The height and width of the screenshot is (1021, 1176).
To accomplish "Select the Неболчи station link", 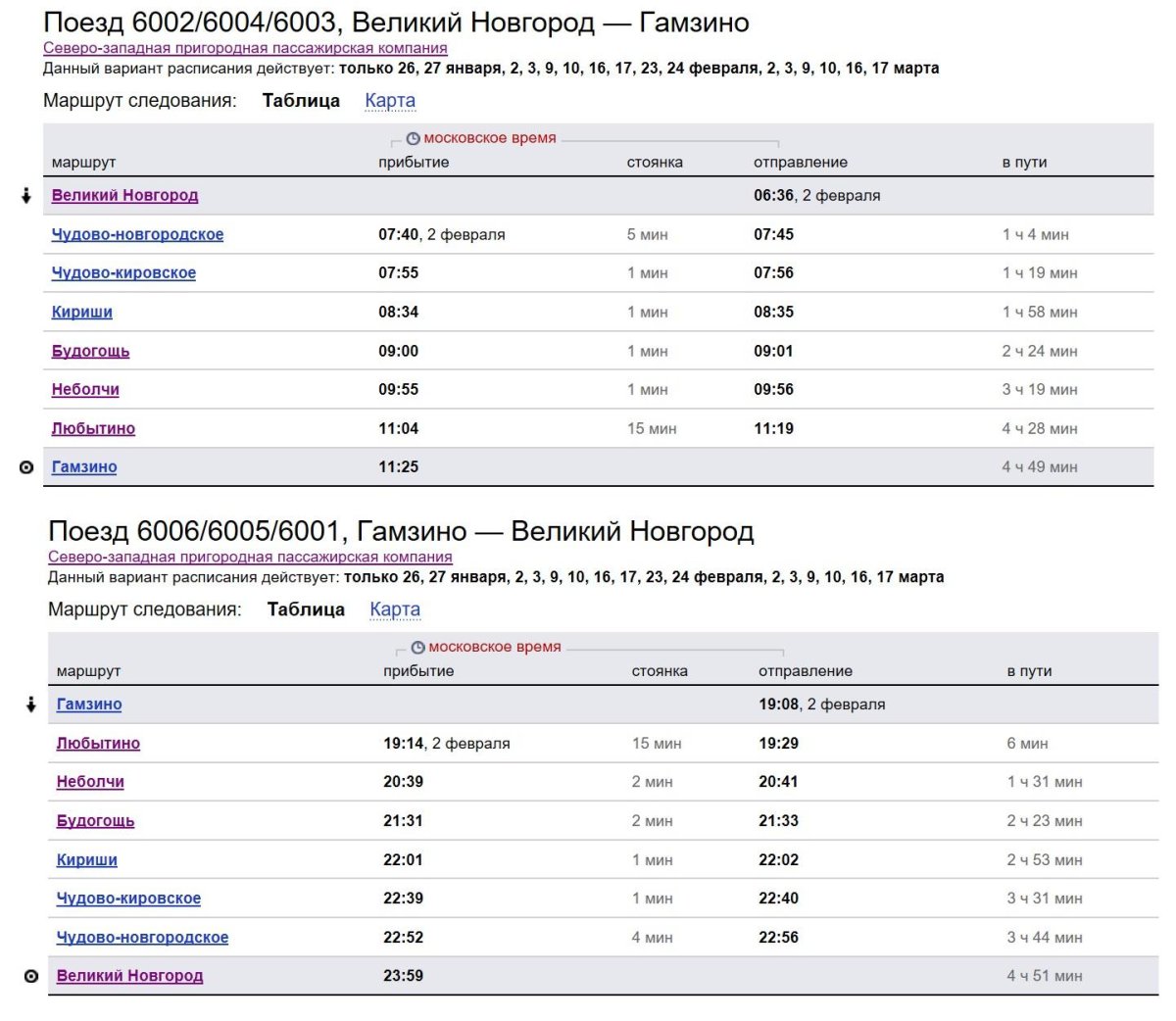I will [84, 389].
